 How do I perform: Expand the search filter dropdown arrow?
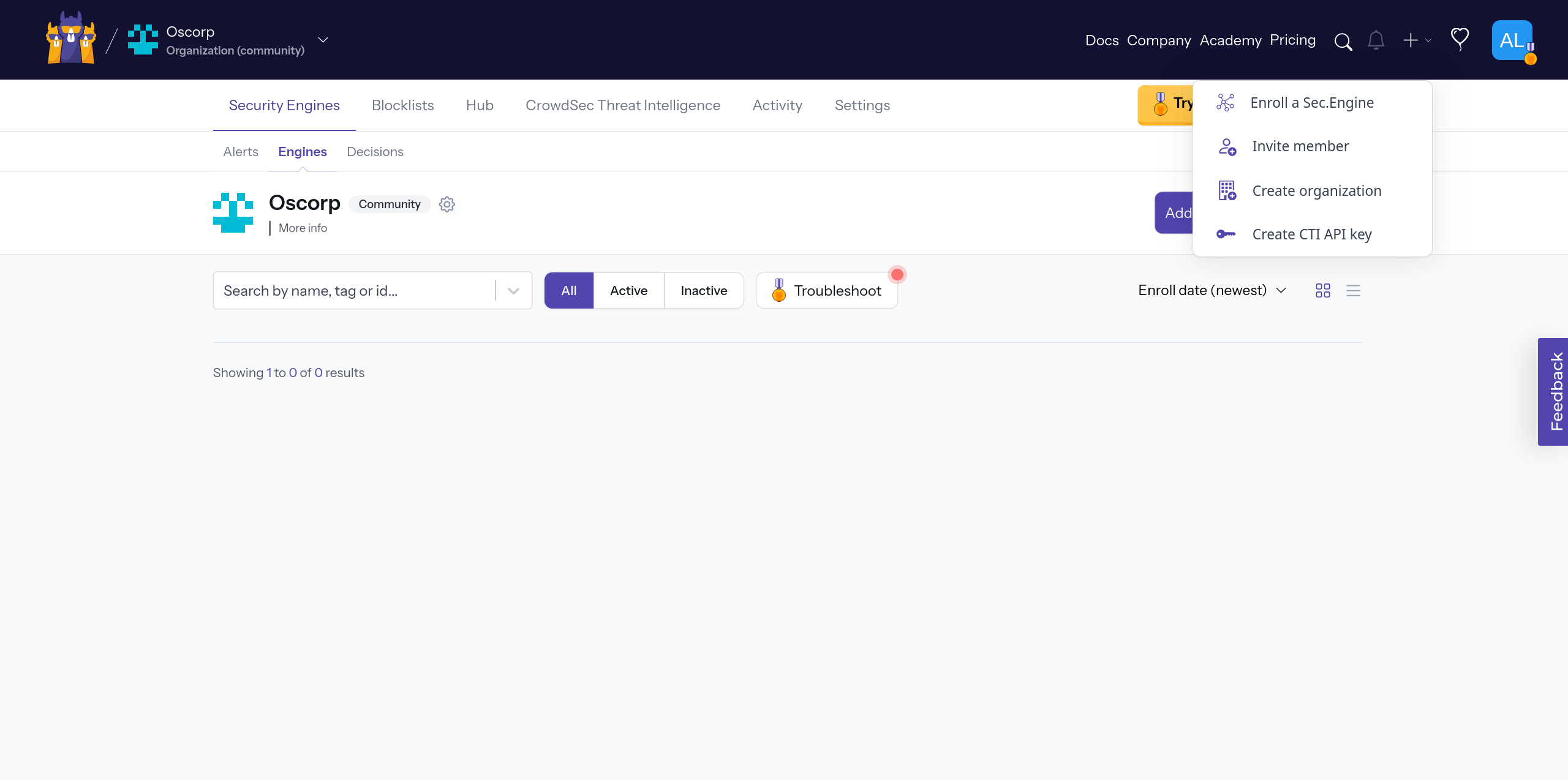click(x=513, y=290)
